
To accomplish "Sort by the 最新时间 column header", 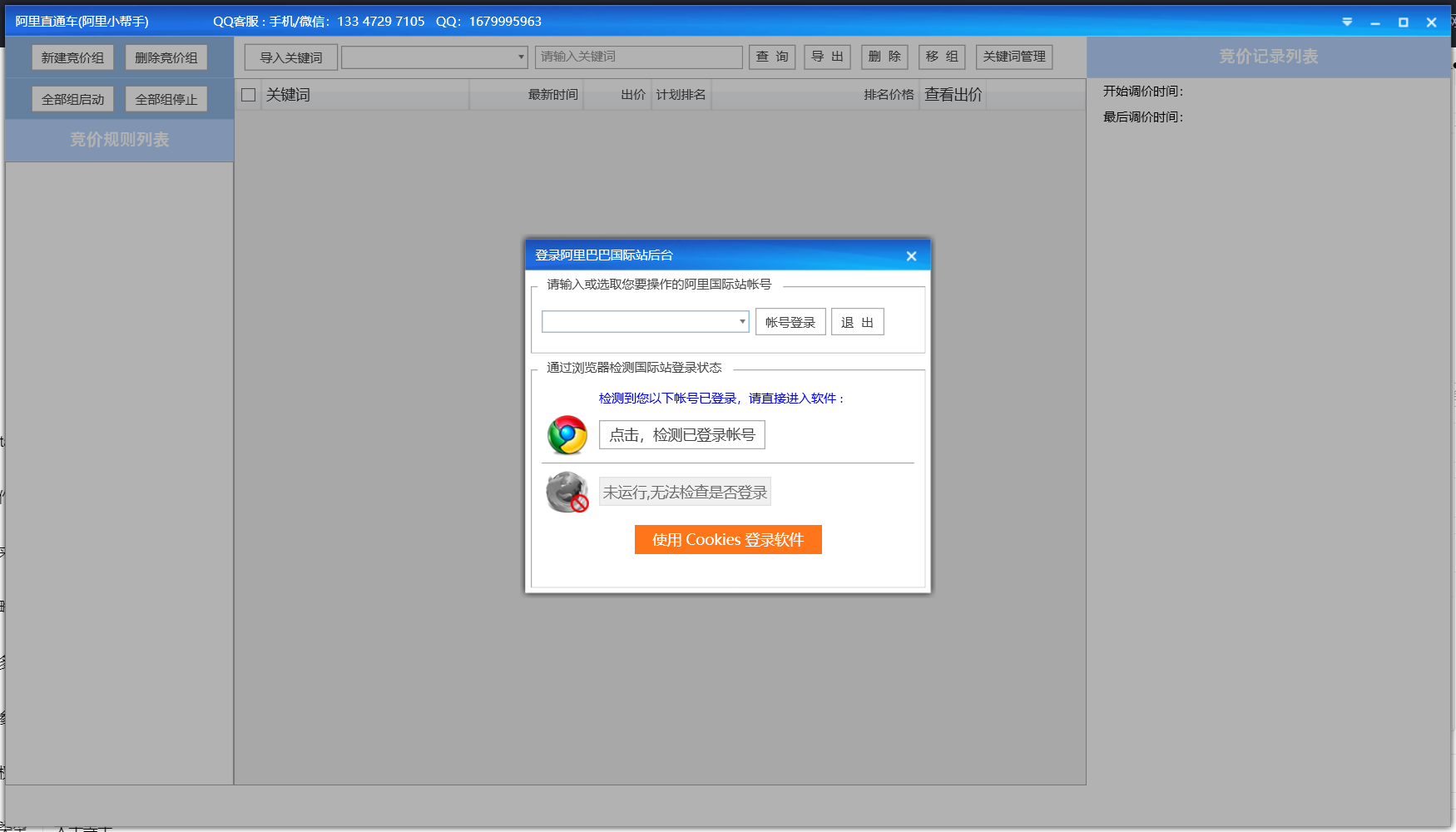I will point(527,95).
